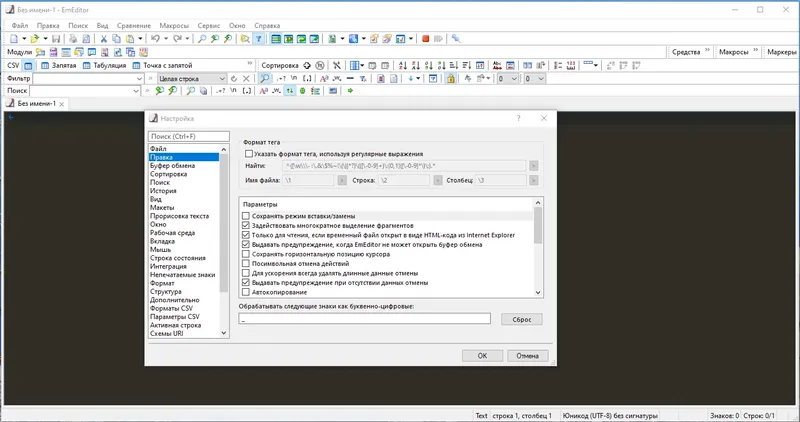
Task: Click the refresh icon in filter bar
Action: [234, 79]
